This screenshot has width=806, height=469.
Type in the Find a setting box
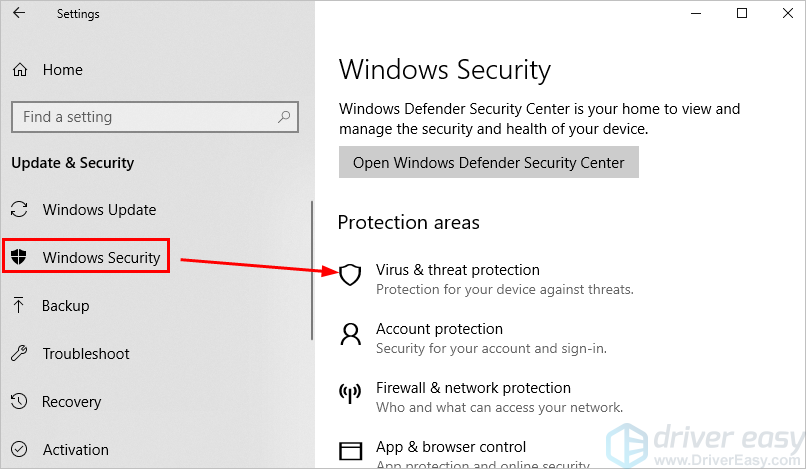[x=140, y=117]
